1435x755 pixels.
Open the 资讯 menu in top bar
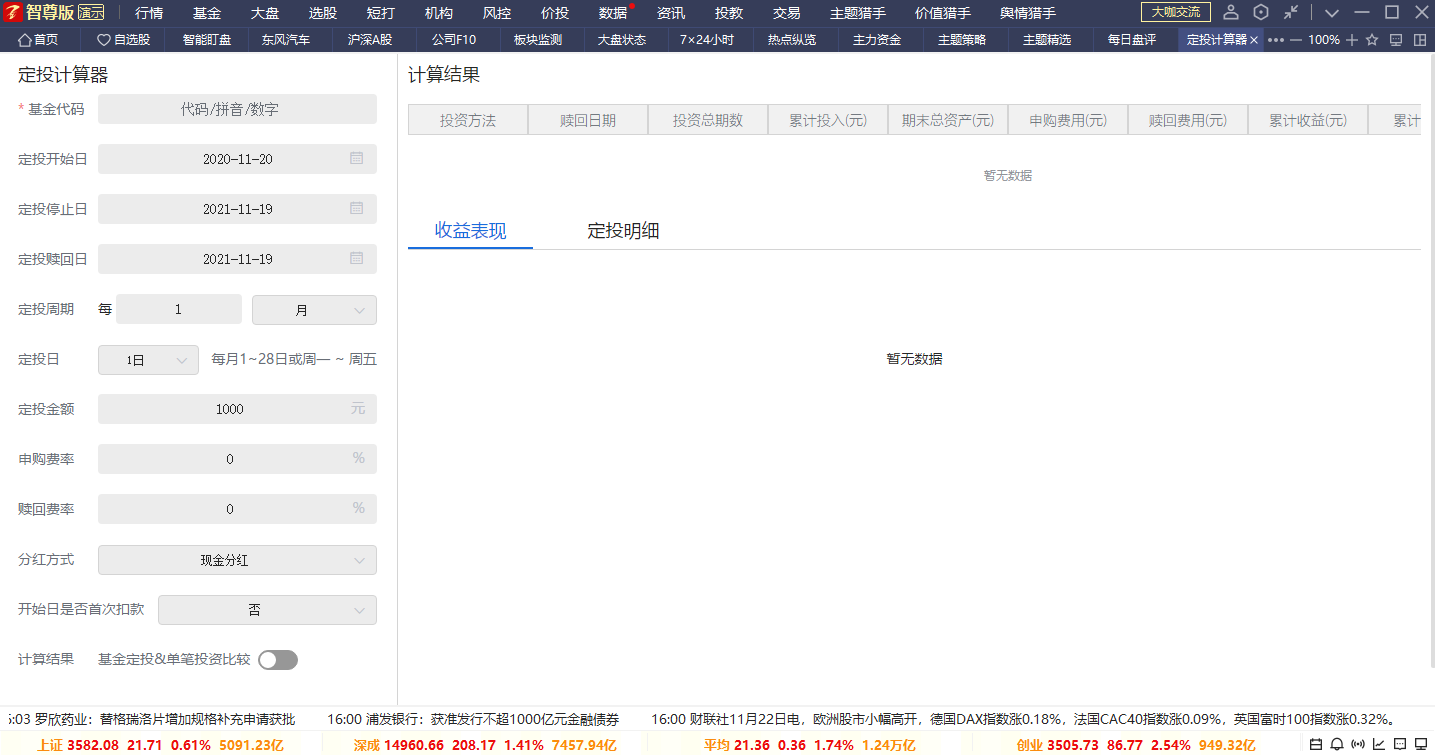pos(670,13)
